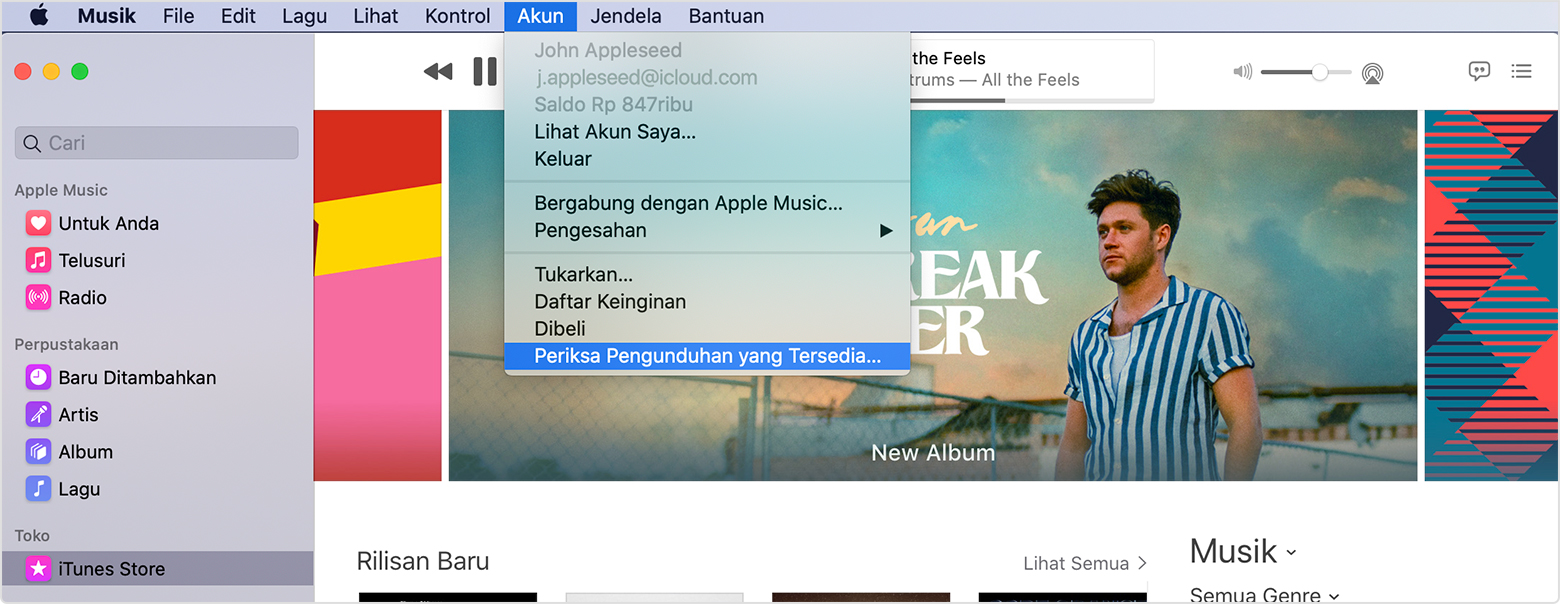Image resolution: width=1560 pixels, height=604 pixels.
Task: Open the Kontrol menu in menu bar
Action: [458, 16]
